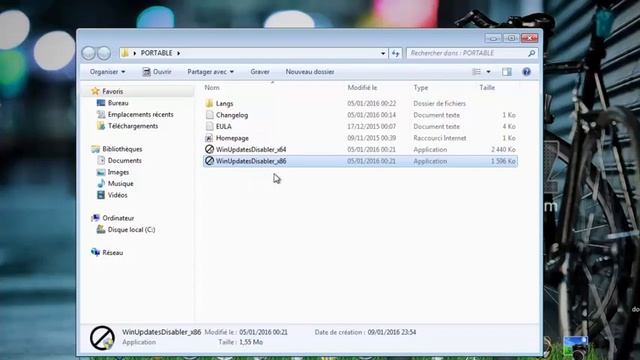Click Ouvrir in the toolbar
Viewport: 640px width, 360px height.
[157, 72]
